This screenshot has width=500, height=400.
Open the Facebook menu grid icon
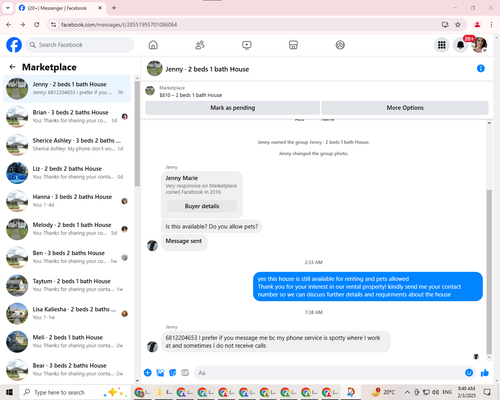[442, 45]
